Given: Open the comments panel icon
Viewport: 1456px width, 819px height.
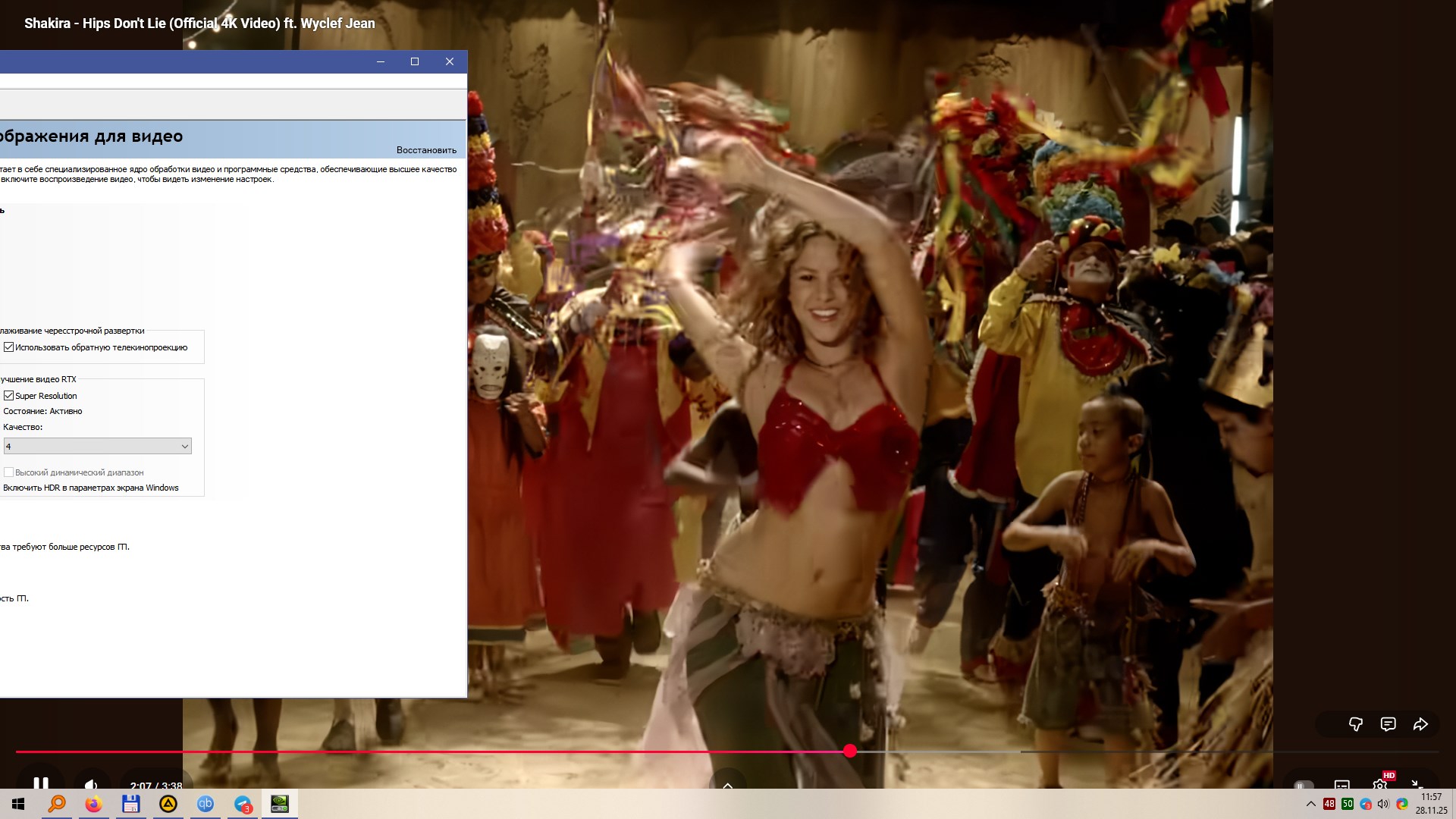Looking at the screenshot, I should click(1388, 724).
